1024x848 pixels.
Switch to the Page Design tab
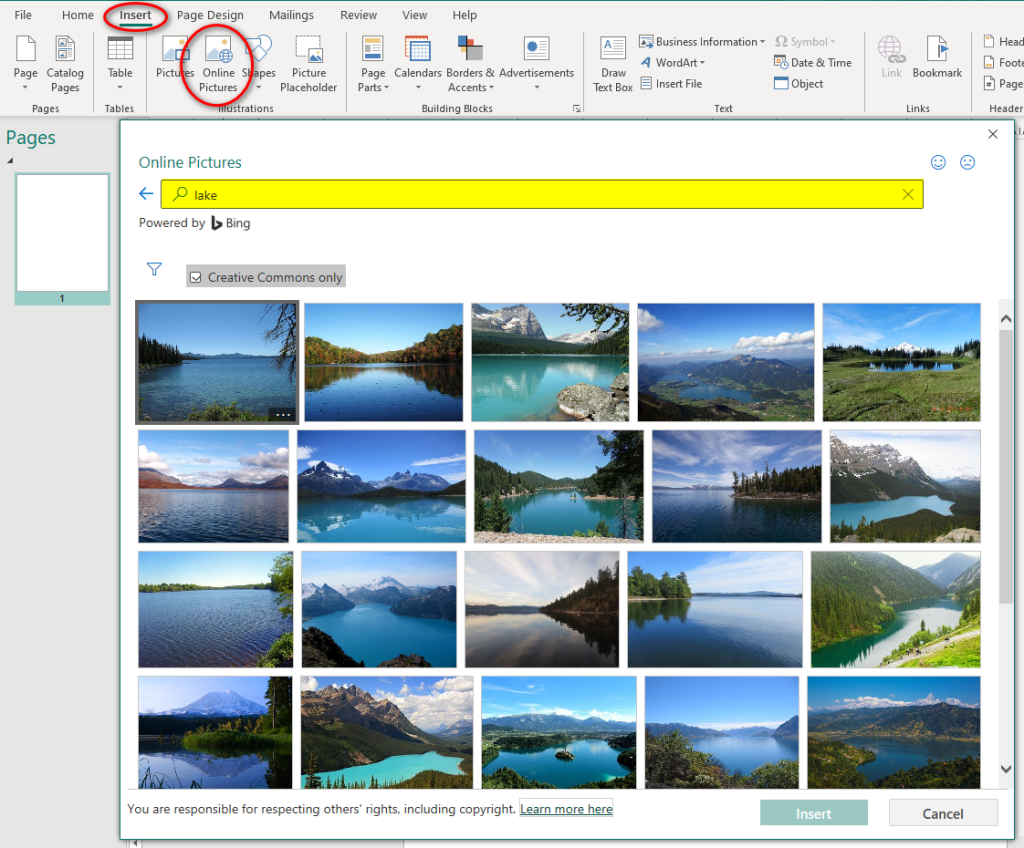[210, 15]
